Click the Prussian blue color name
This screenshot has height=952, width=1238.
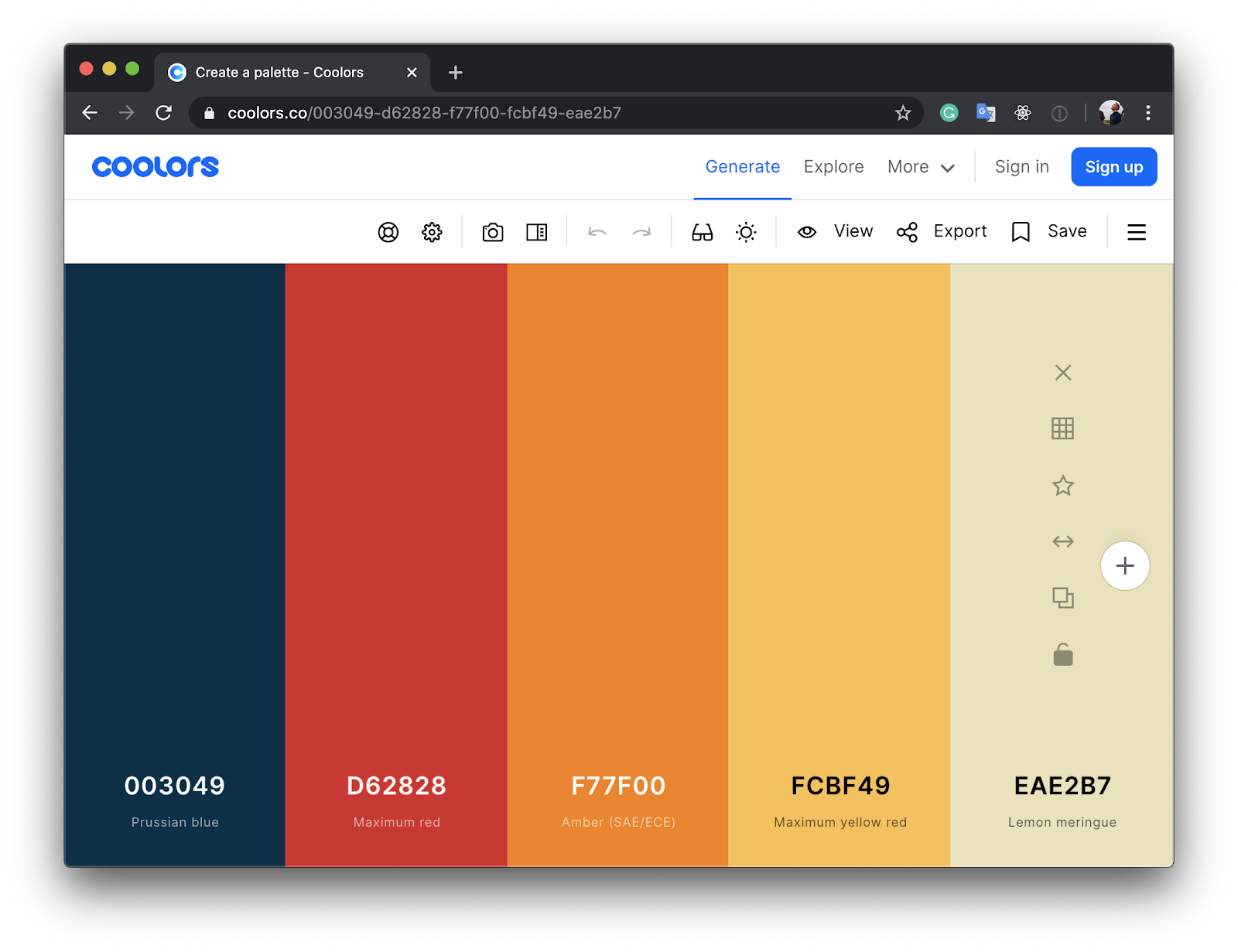tap(175, 822)
